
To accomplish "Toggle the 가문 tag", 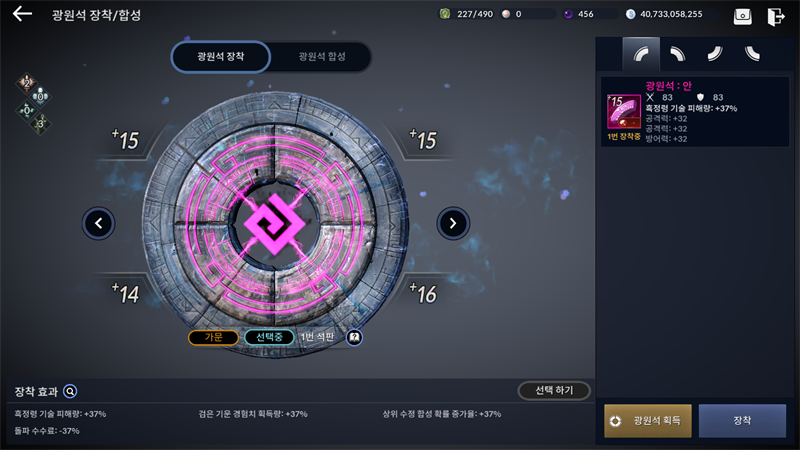I will click(x=213, y=337).
